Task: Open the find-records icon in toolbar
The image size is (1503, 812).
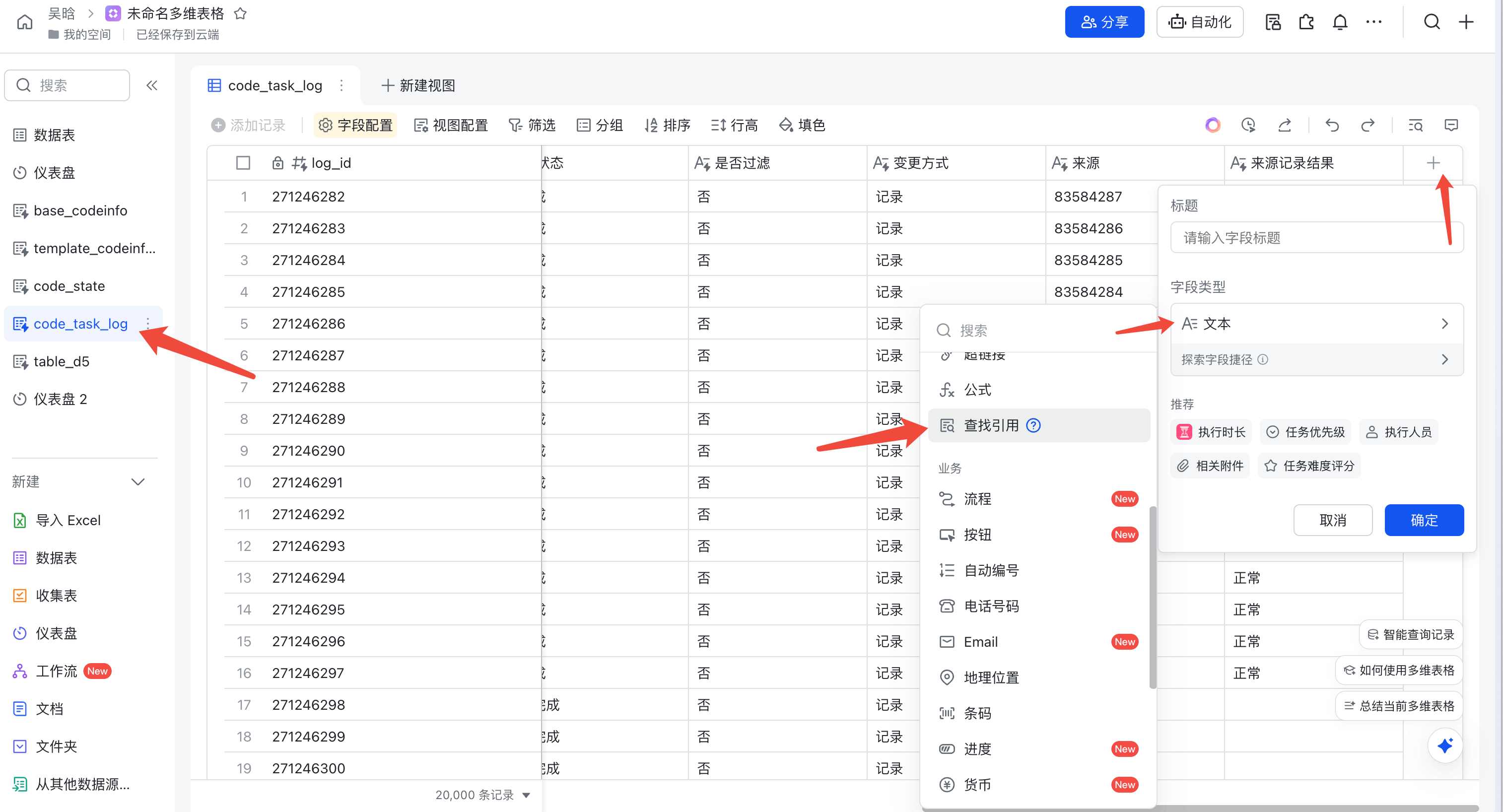Action: [x=1415, y=125]
